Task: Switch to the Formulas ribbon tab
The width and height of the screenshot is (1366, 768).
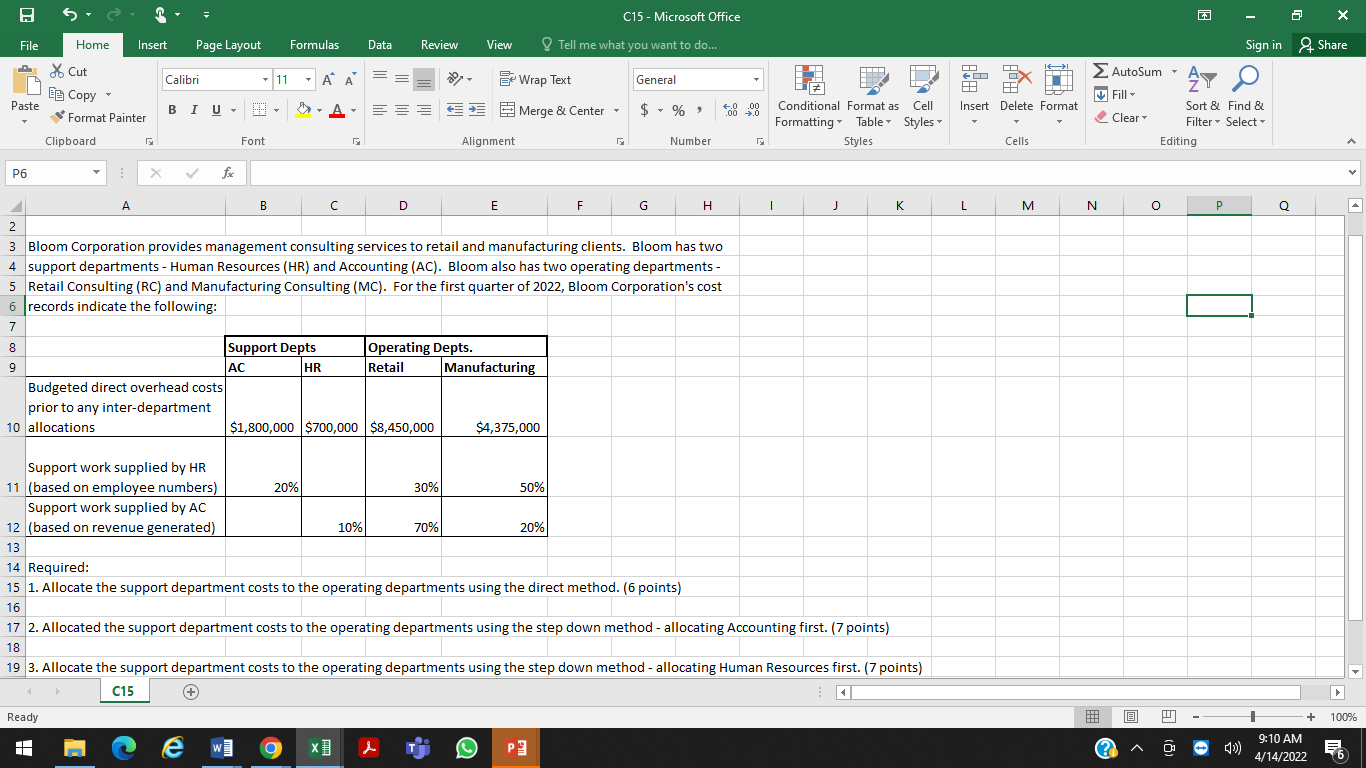Action: pyautogui.click(x=314, y=44)
